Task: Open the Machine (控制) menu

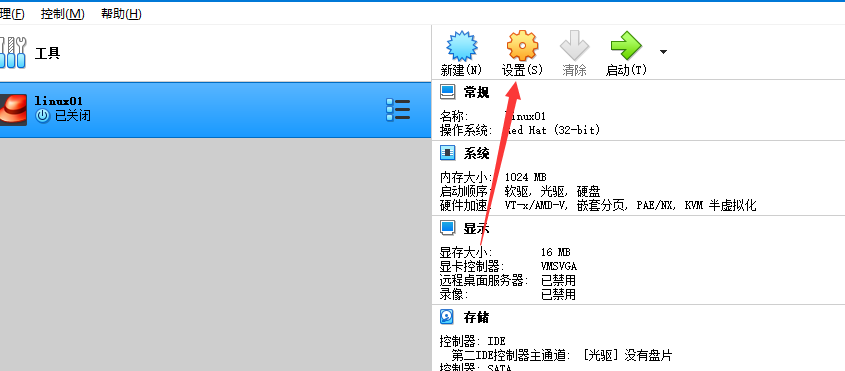Action: click(63, 14)
